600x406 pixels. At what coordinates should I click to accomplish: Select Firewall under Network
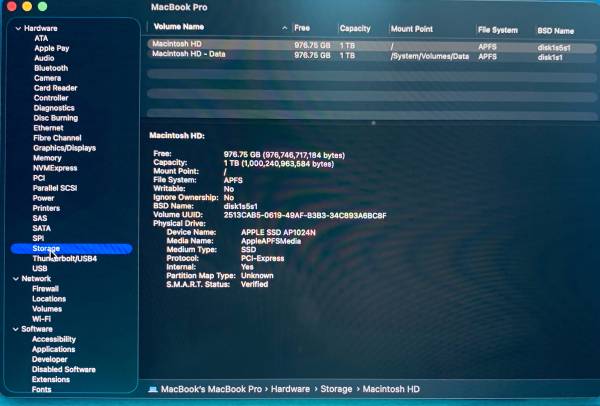(46, 288)
